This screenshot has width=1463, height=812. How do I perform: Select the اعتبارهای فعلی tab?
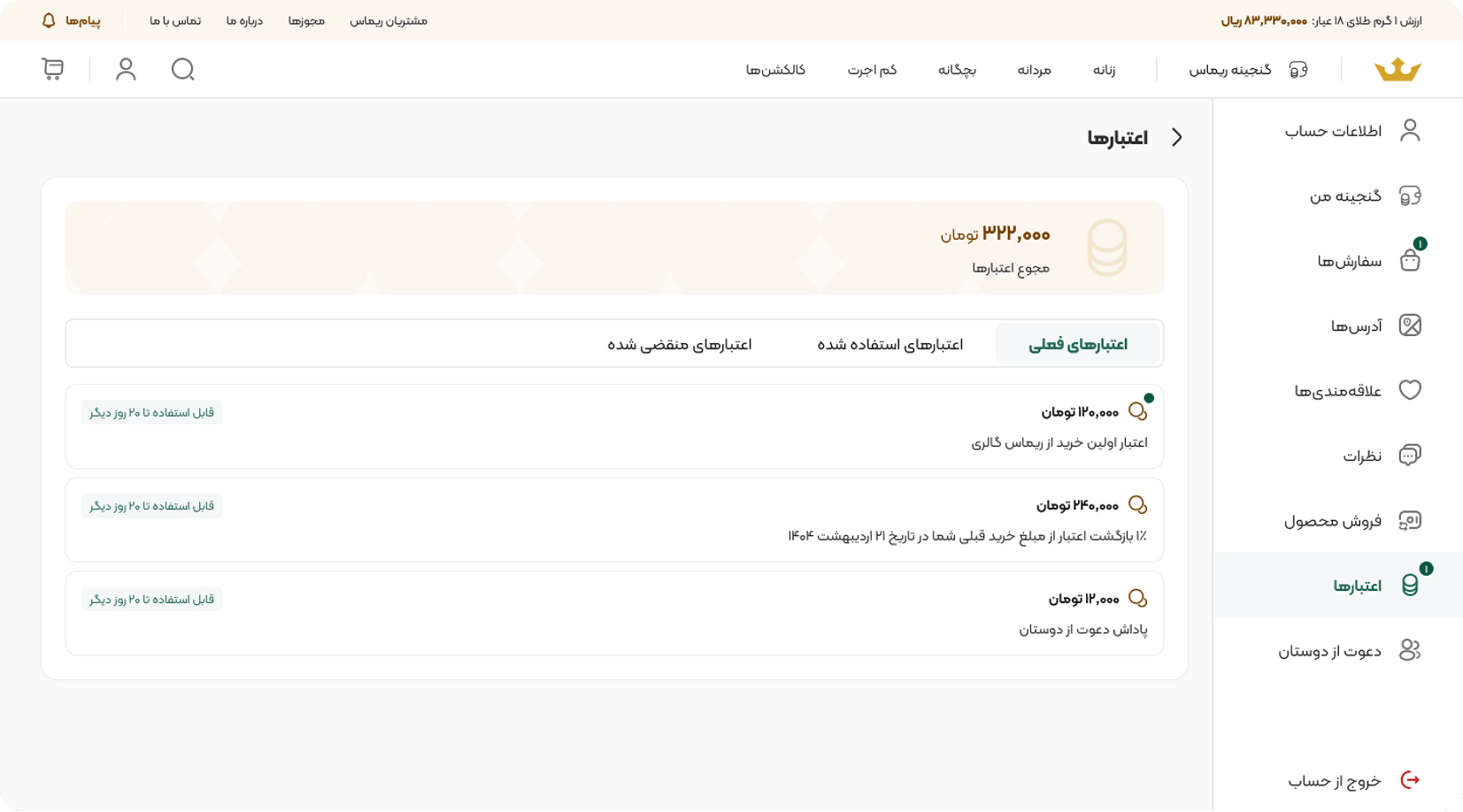1078,344
